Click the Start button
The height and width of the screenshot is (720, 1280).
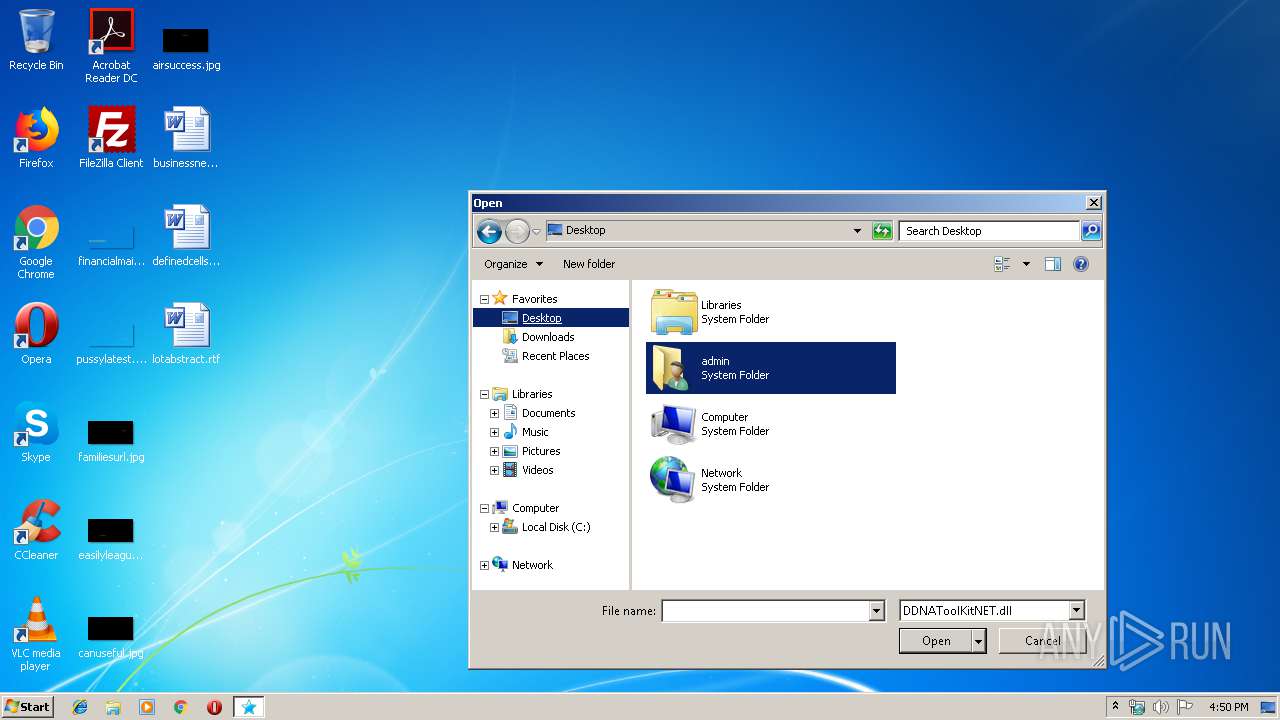[x=28, y=707]
